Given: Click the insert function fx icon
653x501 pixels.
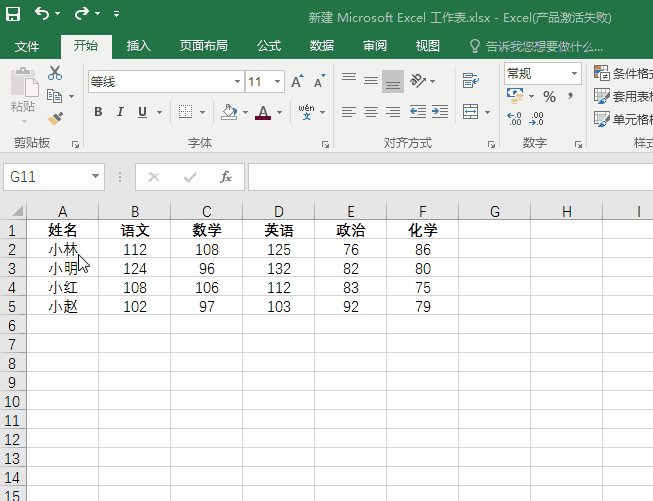Looking at the screenshot, I should coord(226,177).
